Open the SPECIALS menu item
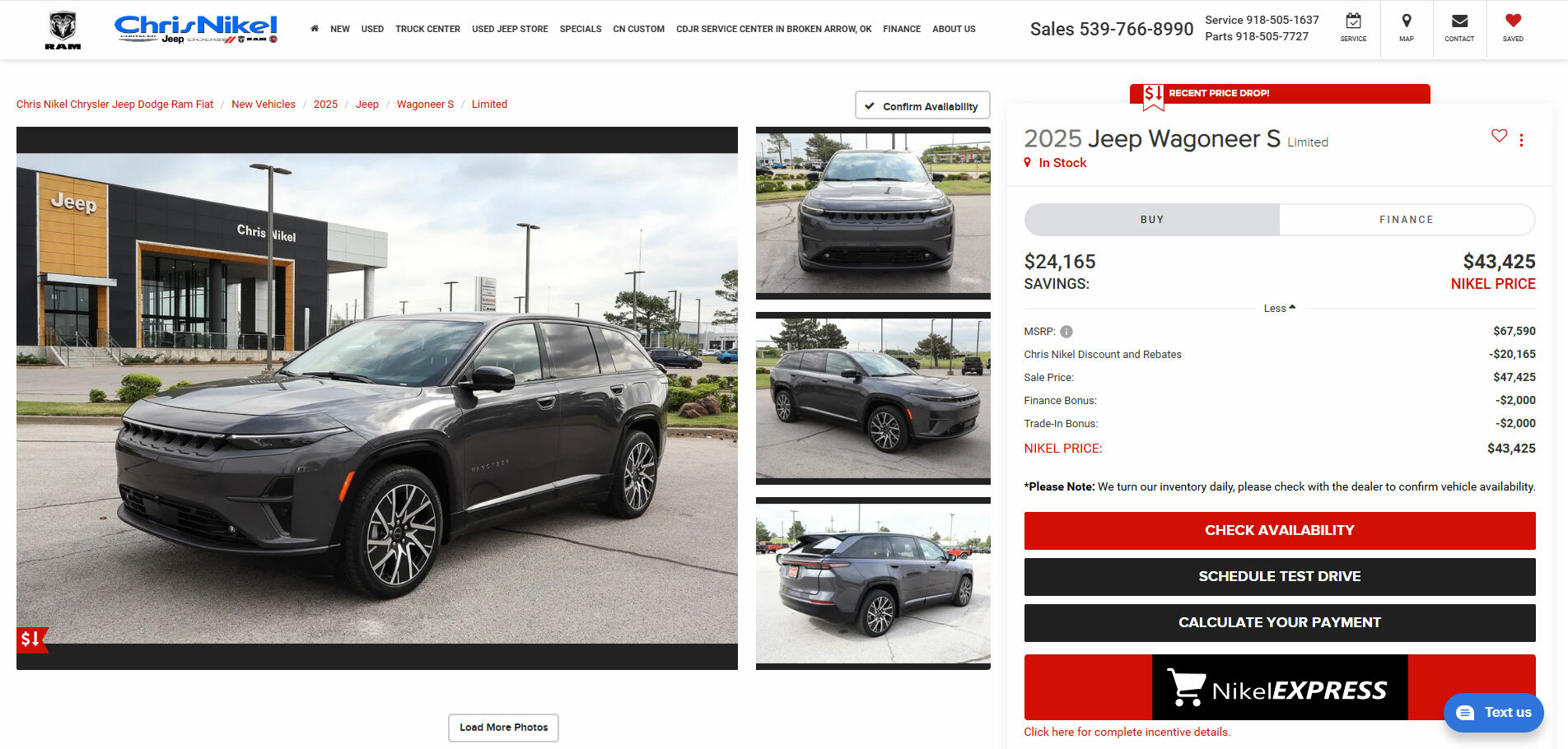Image resolution: width=1568 pixels, height=749 pixels. [x=581, y=29]
